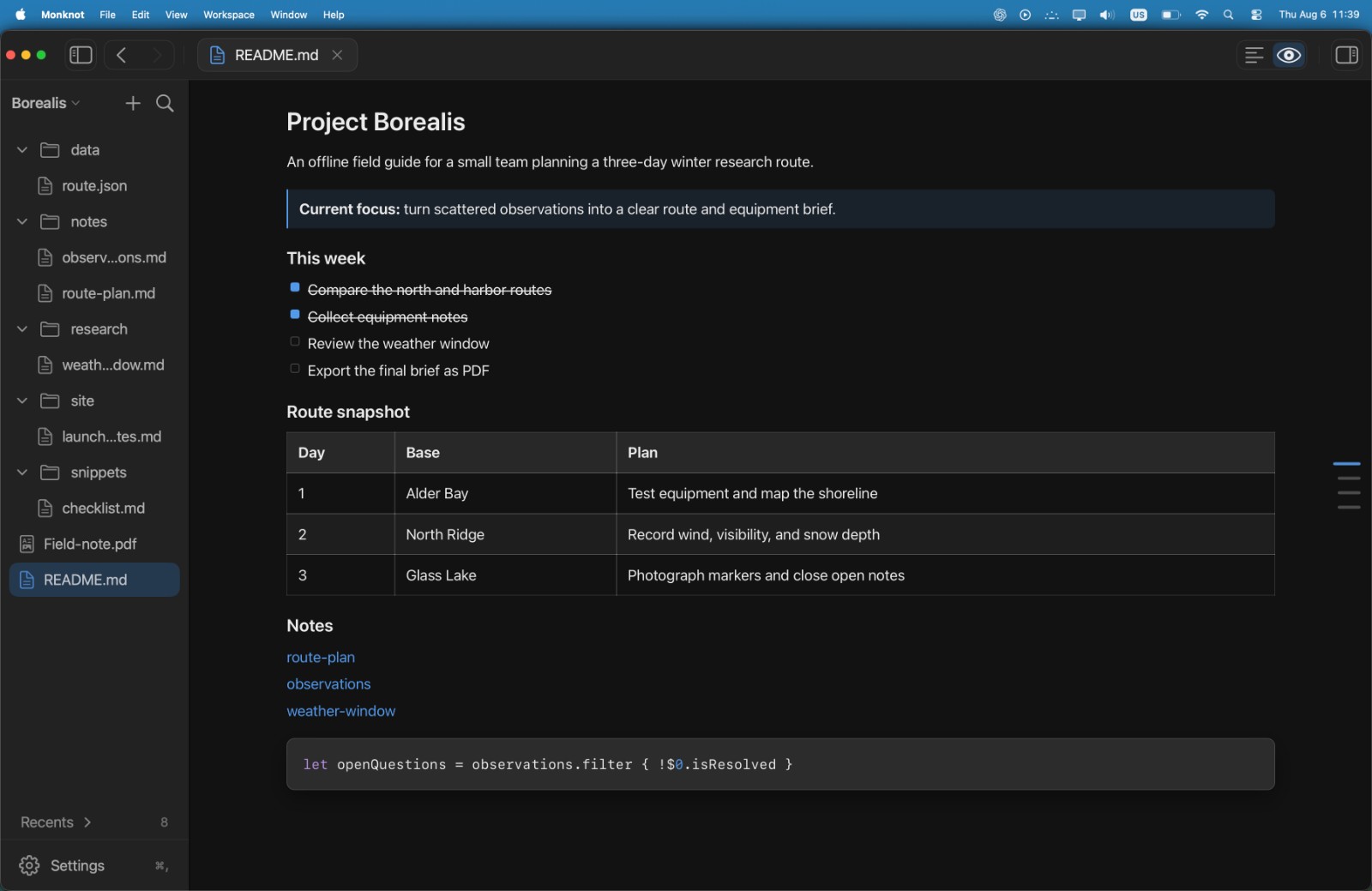Click the 'Alder Bay' table cell
Screen dimensions: 1372x891
[505, 493]
